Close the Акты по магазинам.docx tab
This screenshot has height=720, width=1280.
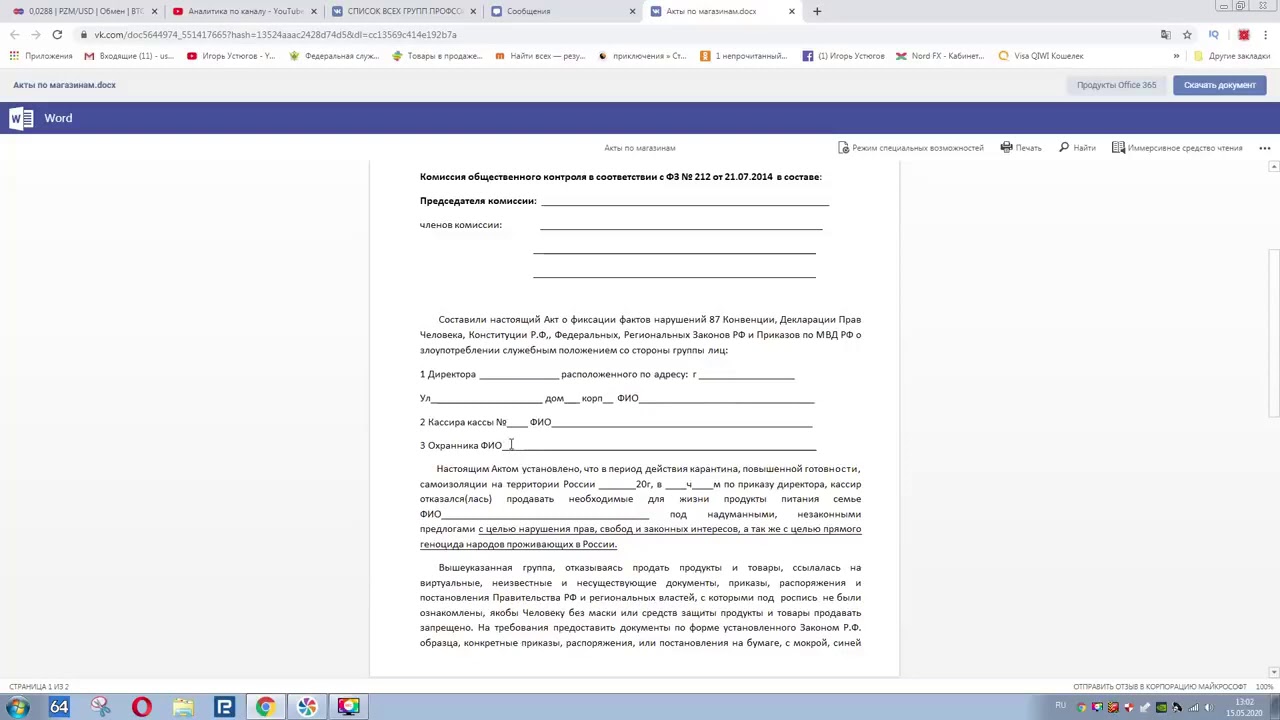click(x=791, y=11)
